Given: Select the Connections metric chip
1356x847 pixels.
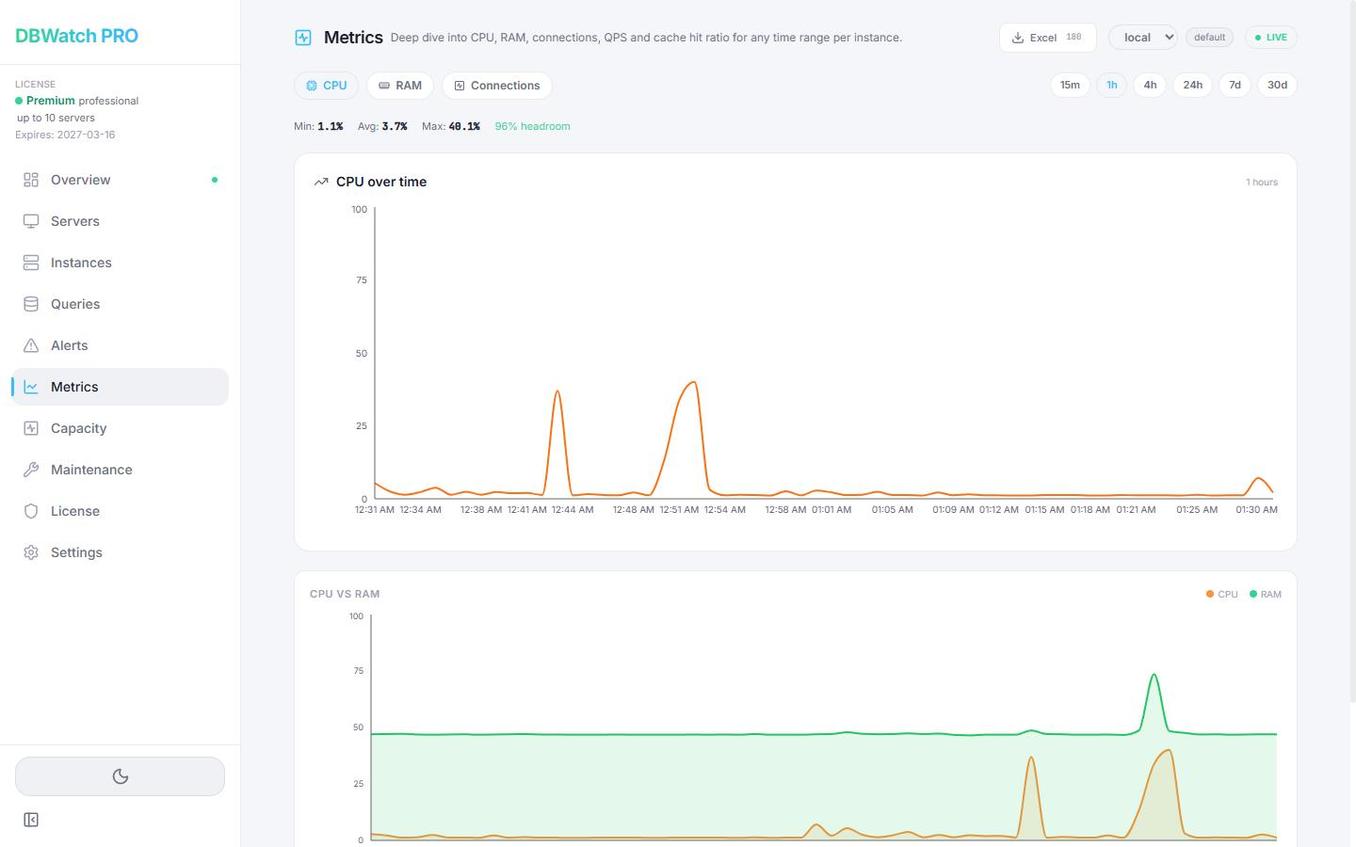Looking at the screenshot, I should 497,85.
